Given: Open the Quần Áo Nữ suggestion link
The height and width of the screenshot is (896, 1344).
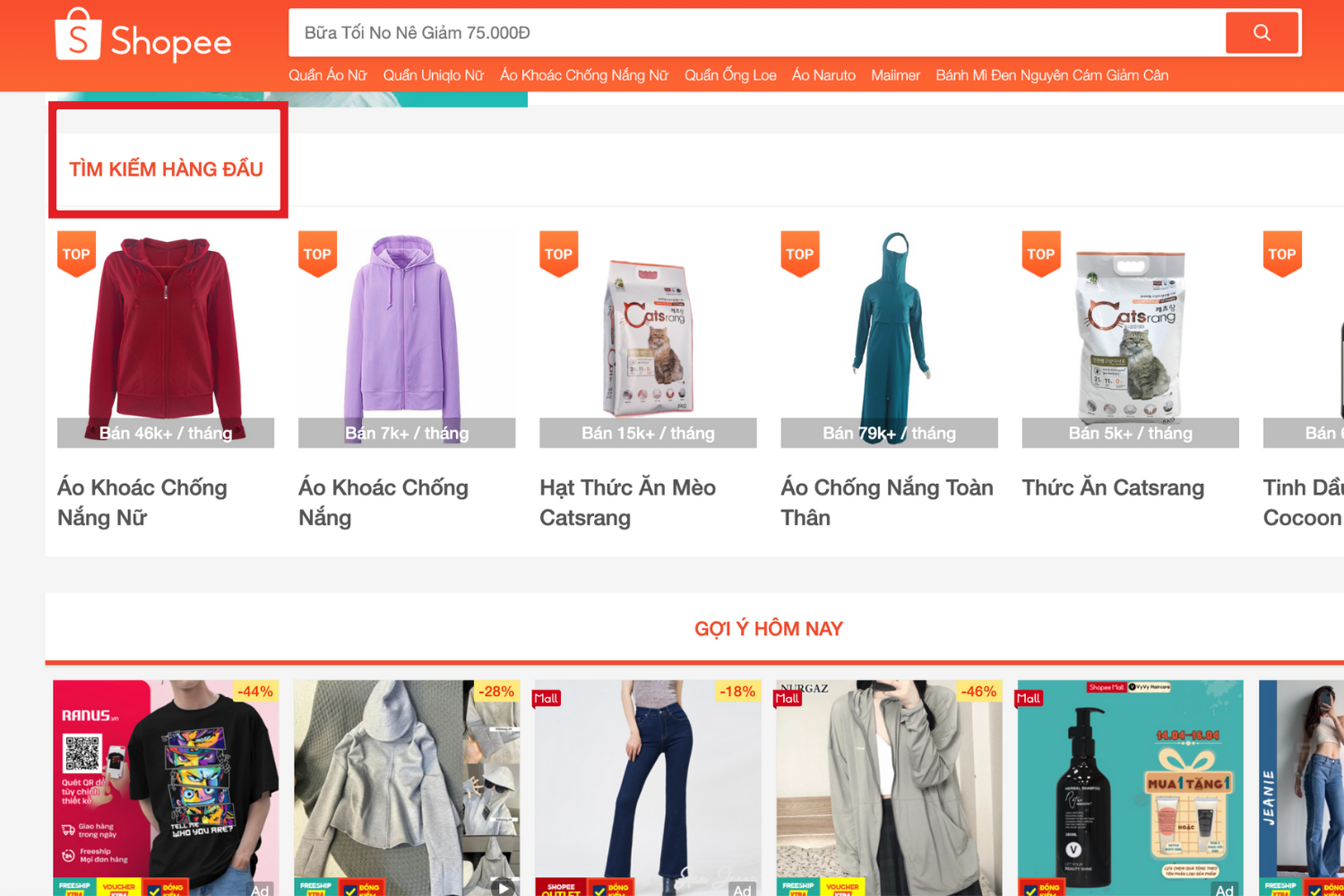Looking at the screenshot, I should click(x=328, y=75).
